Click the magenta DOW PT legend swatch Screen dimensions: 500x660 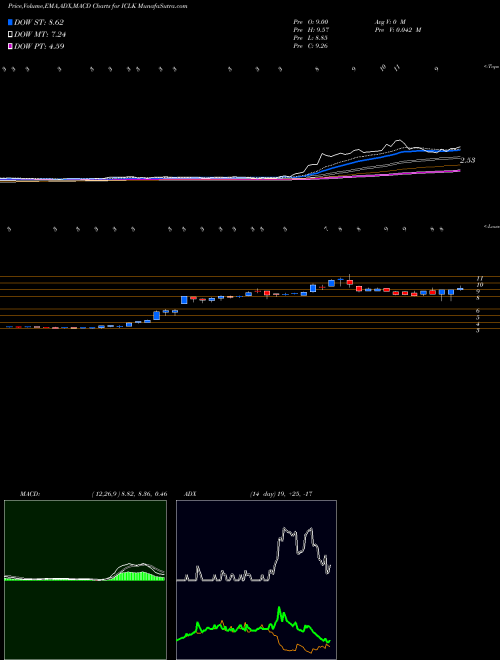pyautogui.click(x=10, y=46)
